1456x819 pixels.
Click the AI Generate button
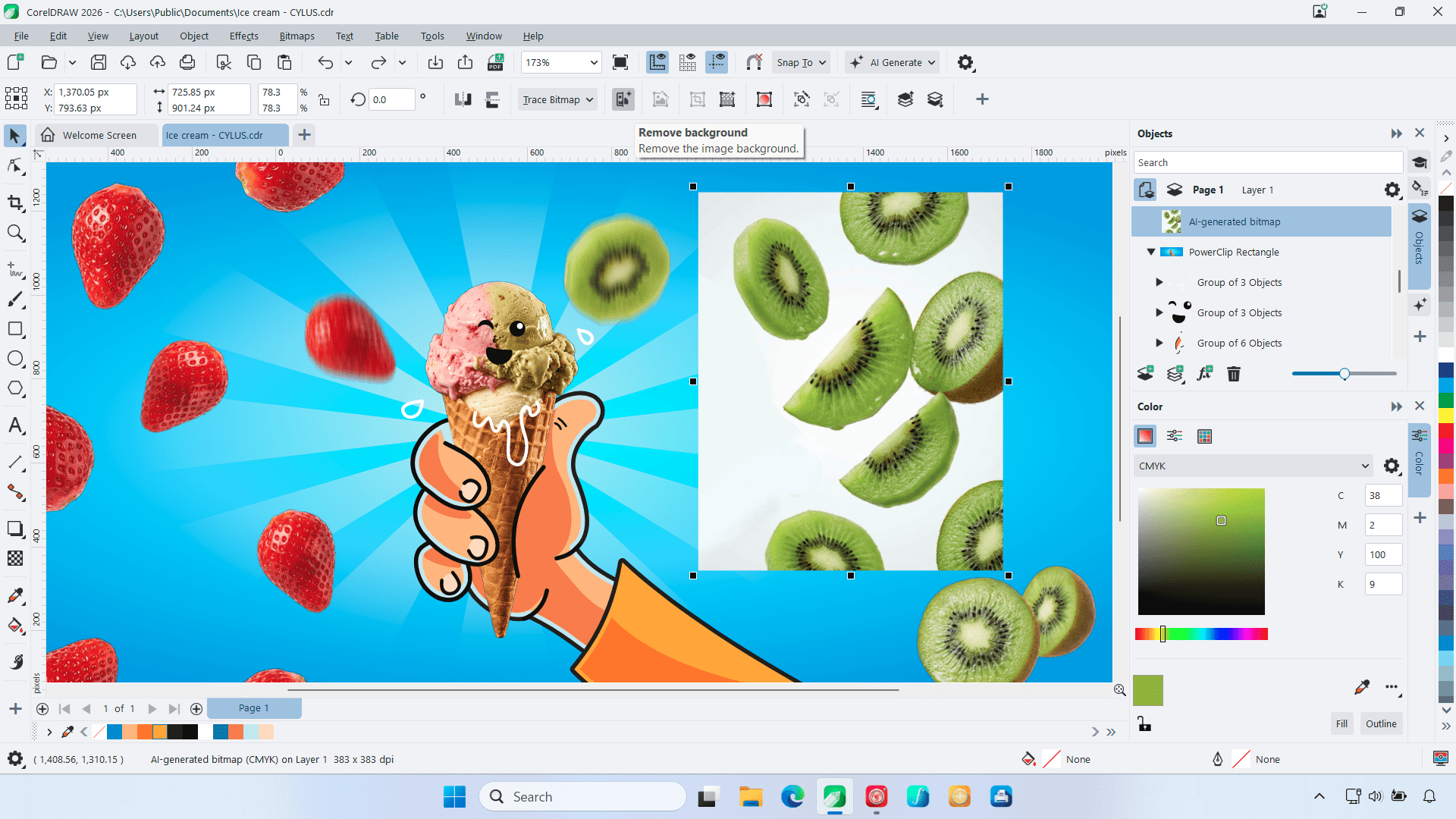click(x=892, y=62)
